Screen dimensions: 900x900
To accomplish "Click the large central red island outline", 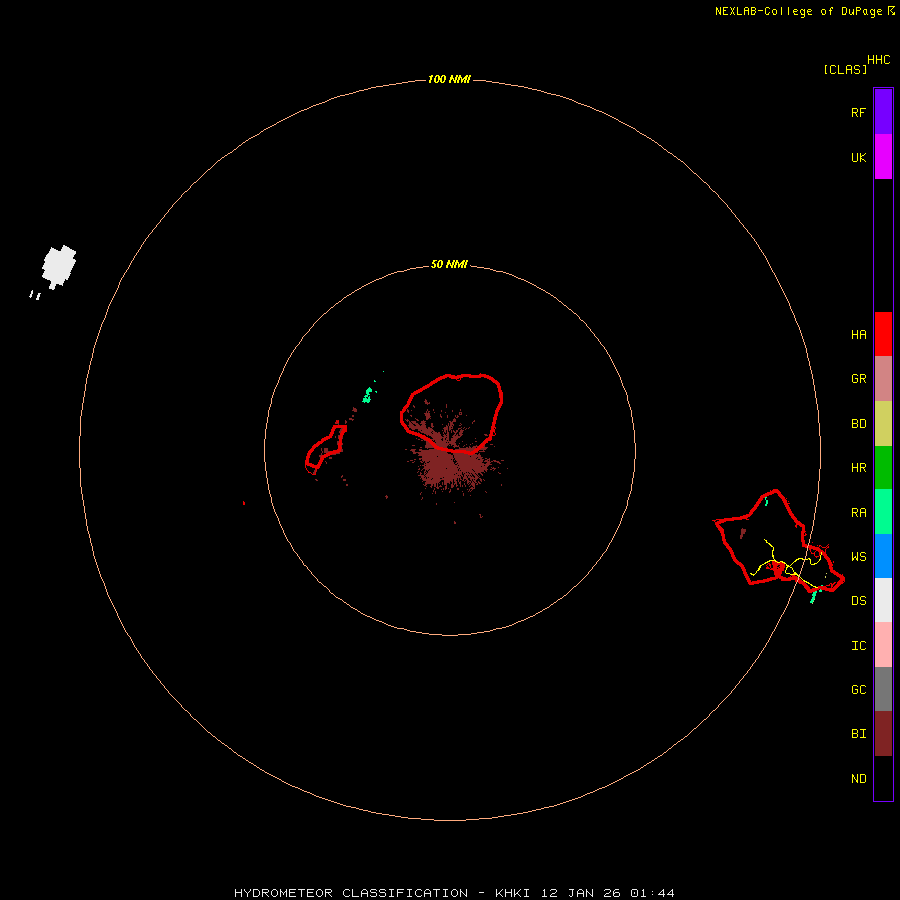I will point(452,413).
